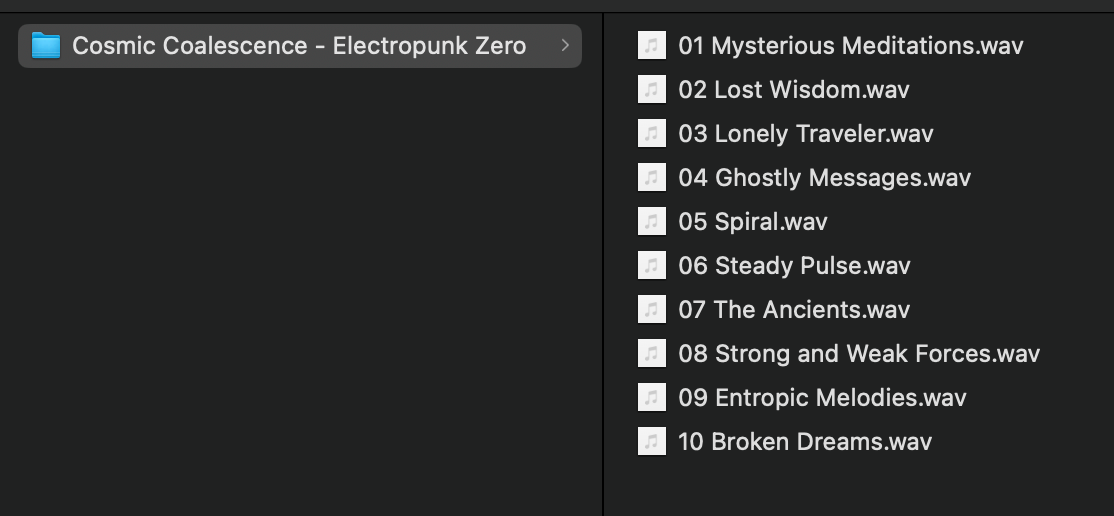
Task: Click the audio icon for 09 Entropic Melodies.wav
Action: pyautogui.click(x=651, y=398)
